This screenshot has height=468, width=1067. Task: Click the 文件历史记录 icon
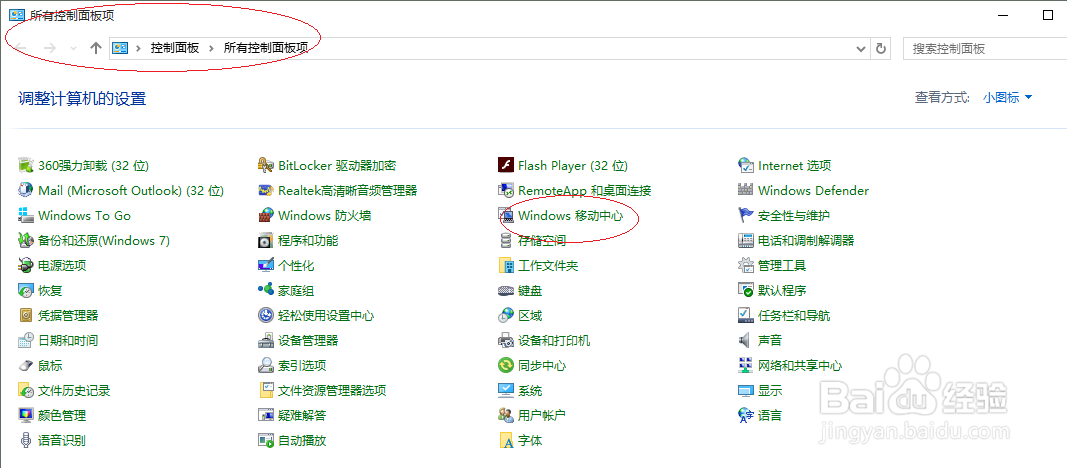click(x=26, y=390)
